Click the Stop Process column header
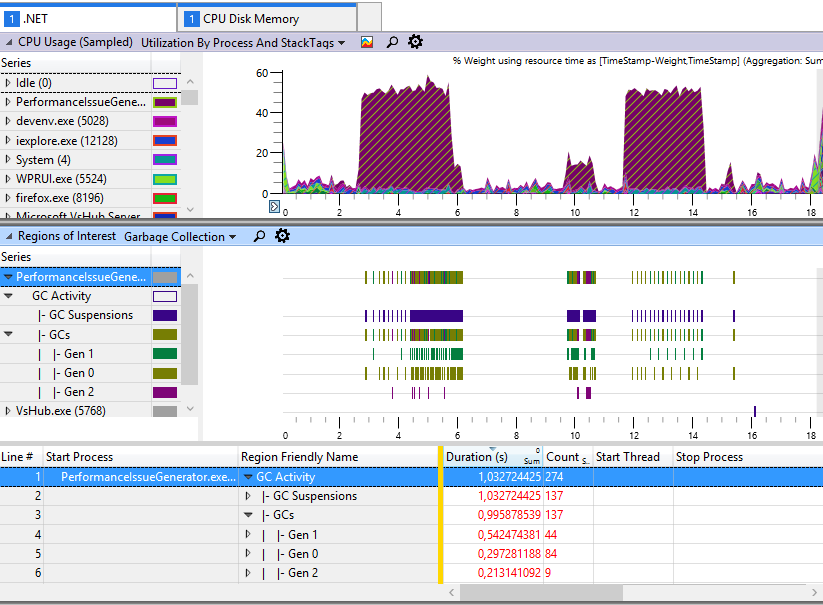The image size is (823, 605). point(747,457)
